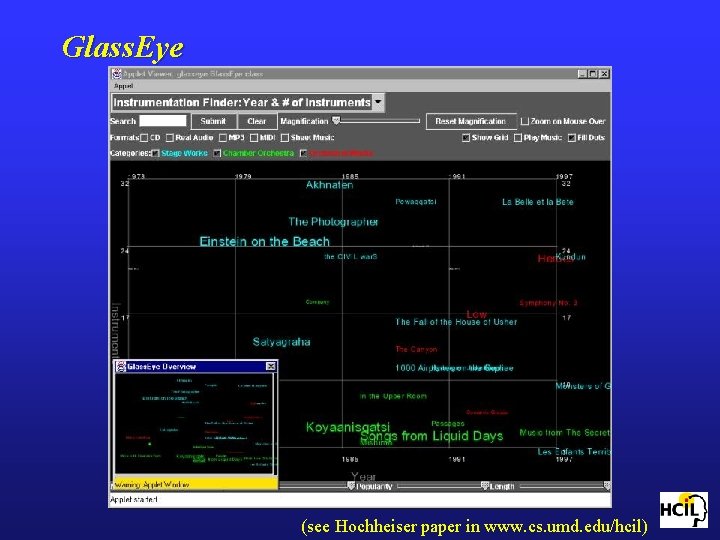Image resolution: width=720 pixels, height=540 pixels.
Task: Click the red Low label
Action: (477, 315)
